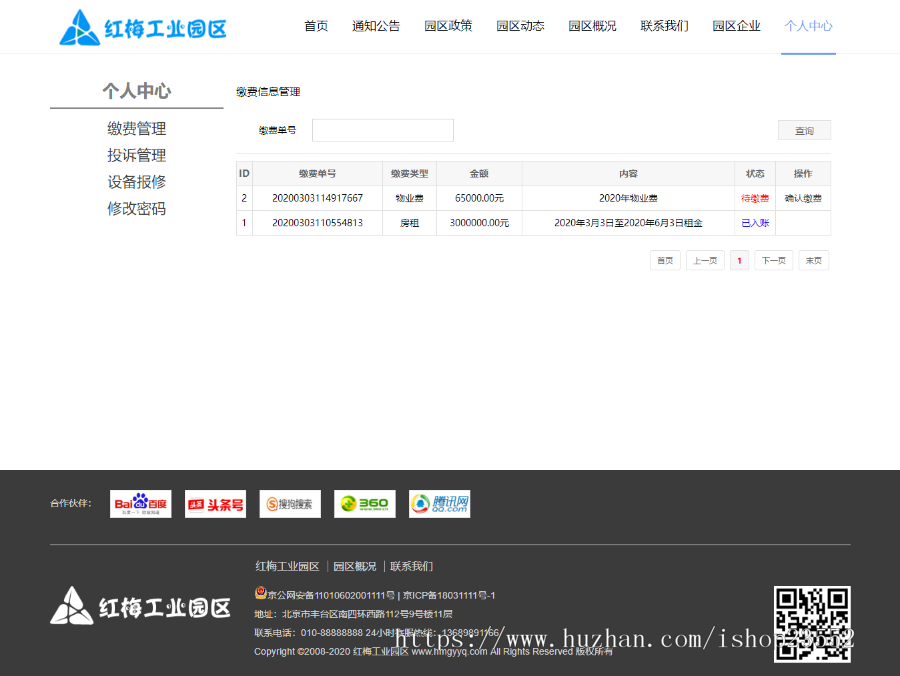
Task: Open the 360 partner logo
Action: tap(364, 504)
